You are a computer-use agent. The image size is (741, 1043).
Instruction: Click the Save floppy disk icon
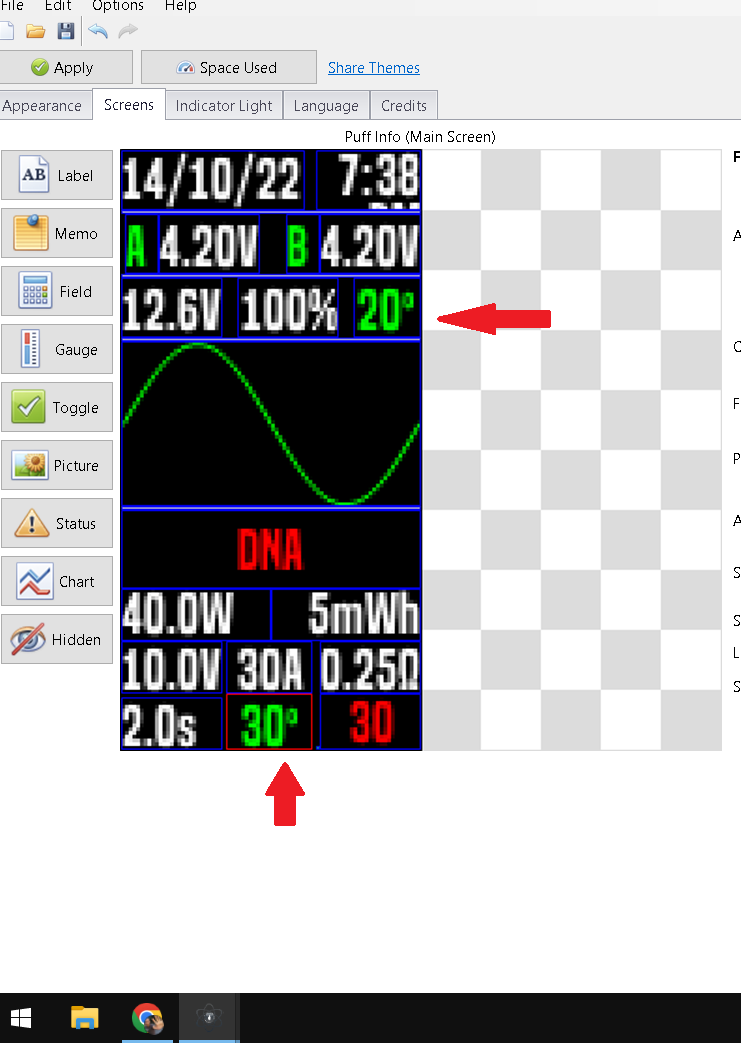[66, 31]
